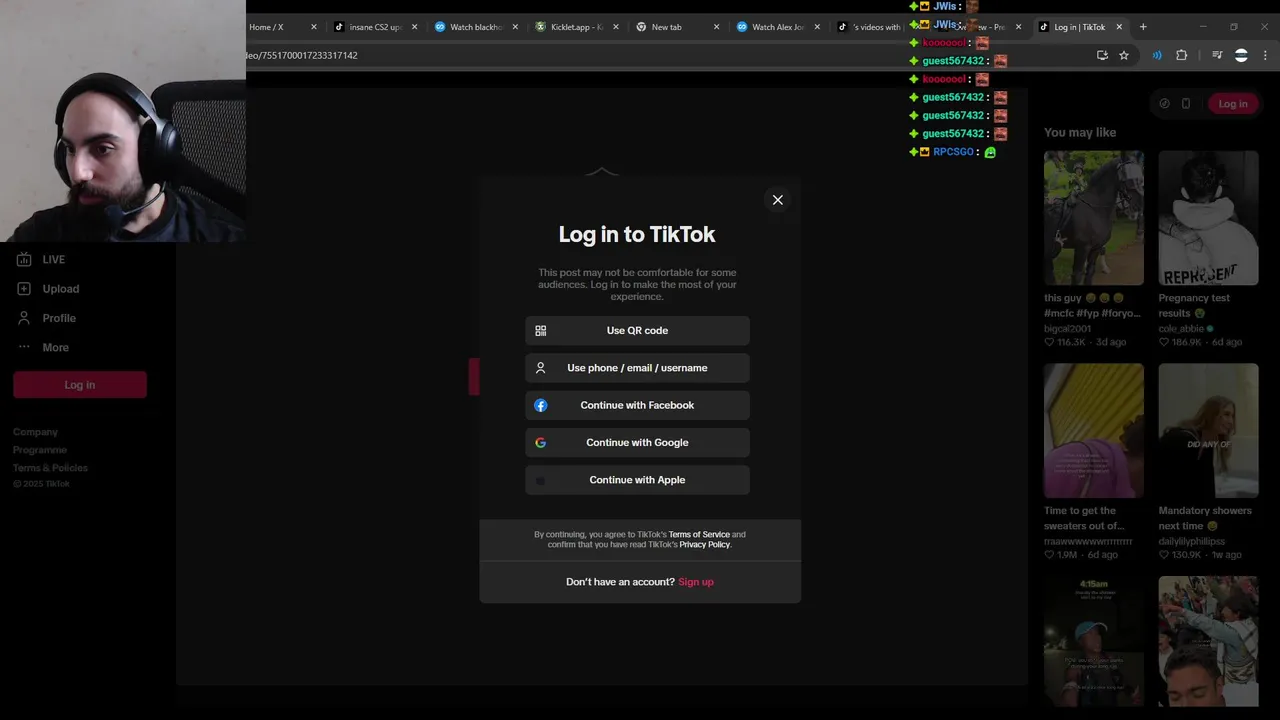Screen dimensions: 1280x720
Task: Click the More ellipsis icon
Action: (24, 347)
